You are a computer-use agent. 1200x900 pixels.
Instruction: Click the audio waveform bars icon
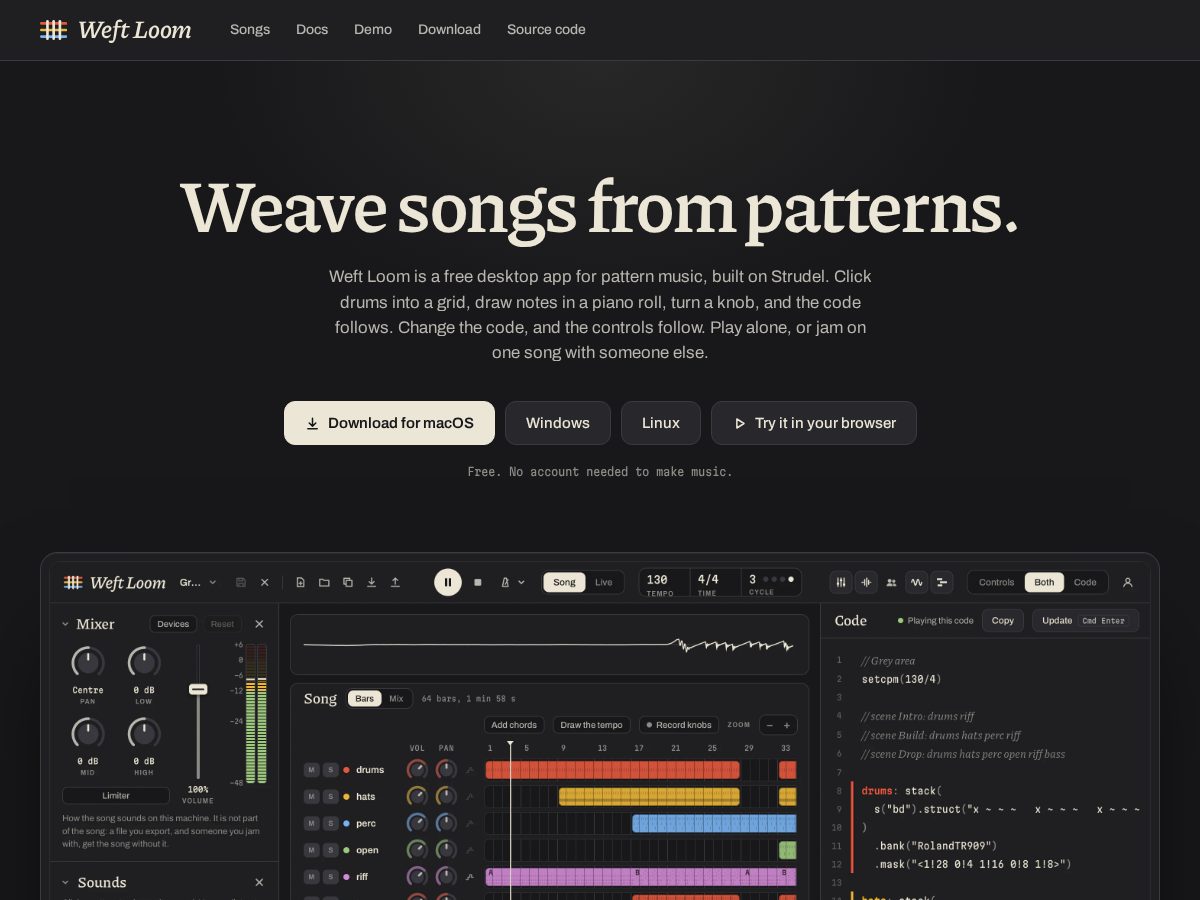tap(866, 582)
